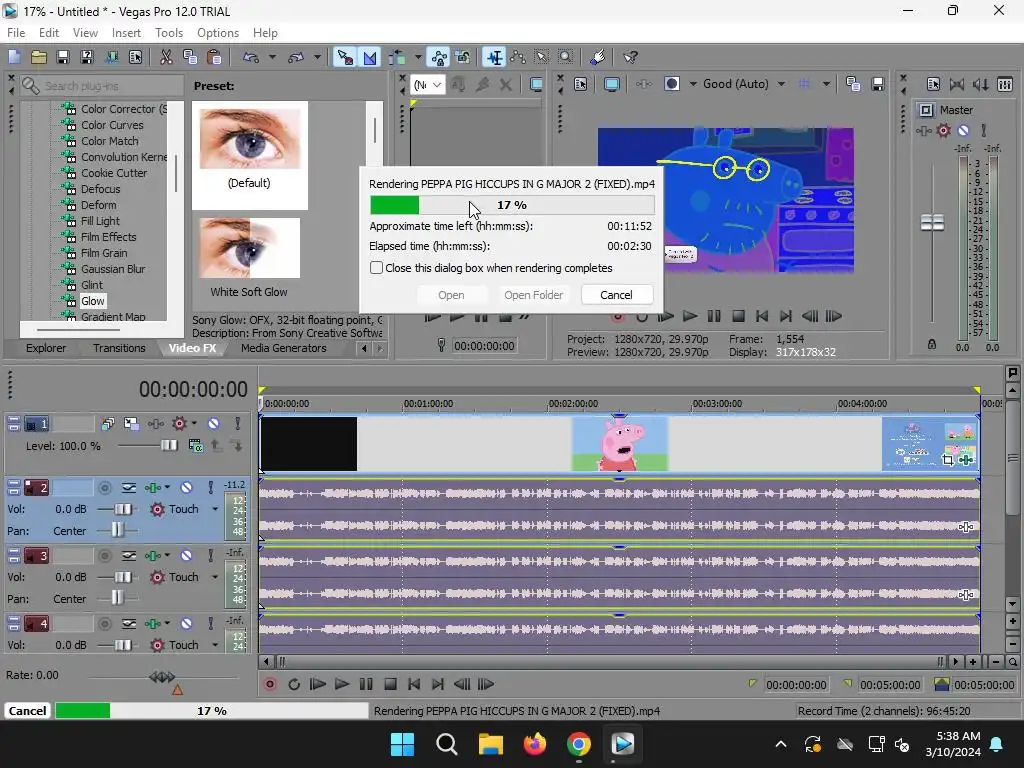1024x768 pixels.
Task: Click Open Folder in render dialog
Action: click(x=534, y=295)
